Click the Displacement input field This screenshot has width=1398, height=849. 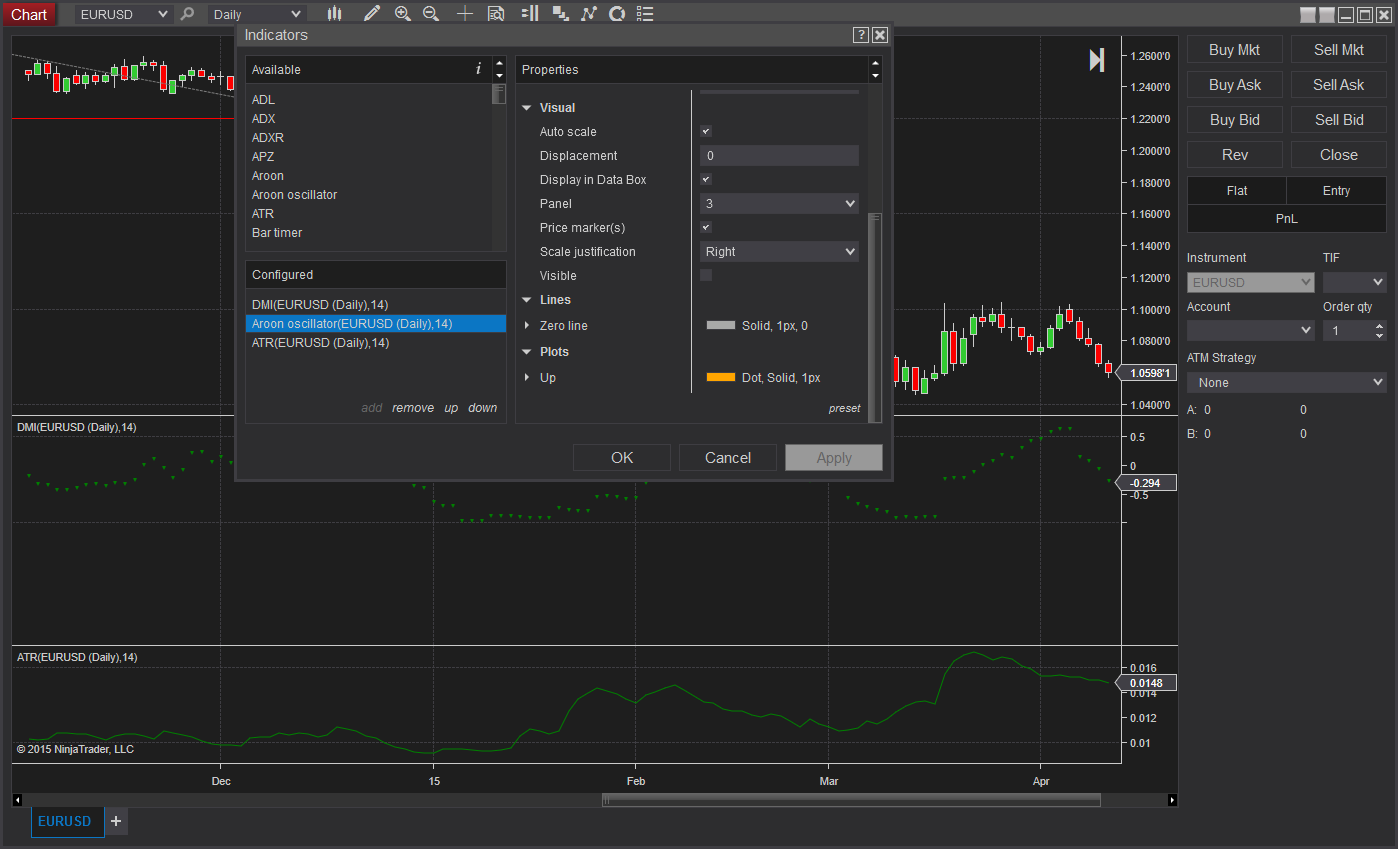[779, 156]
